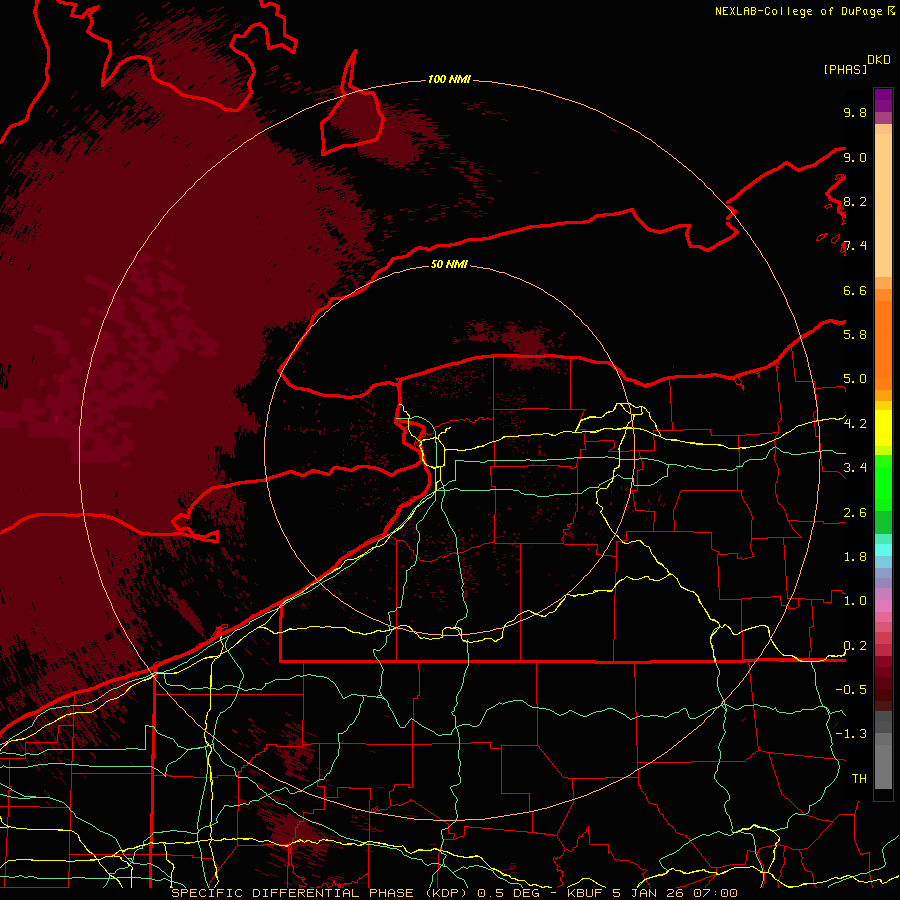The image size is (900, 900).
Task: Pick the peach color band in the scale
Action: point(883,207)
